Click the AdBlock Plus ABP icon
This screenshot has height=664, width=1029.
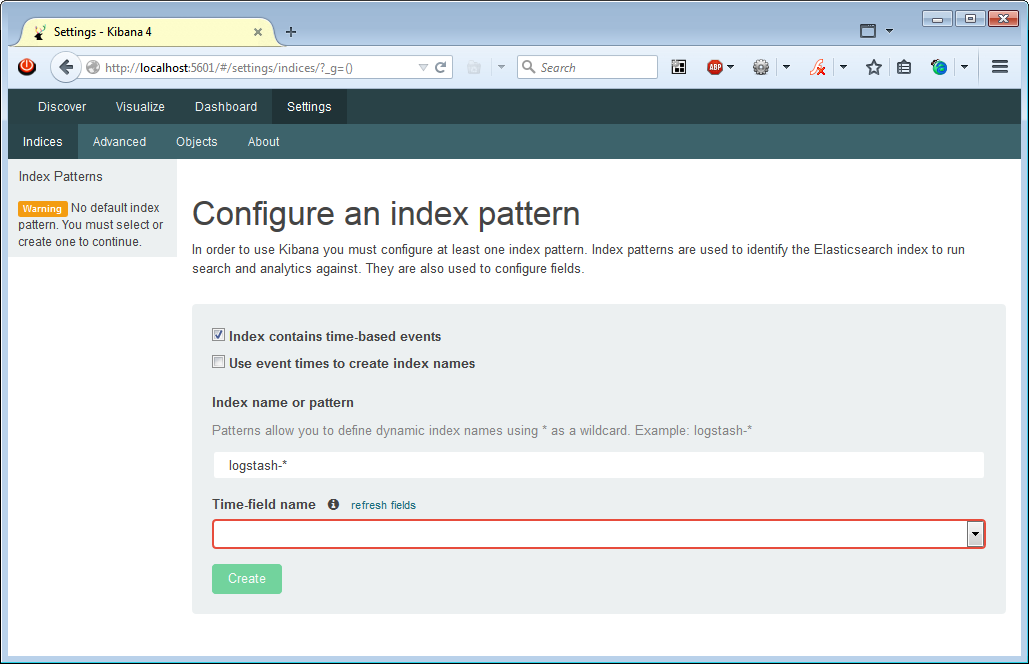[x=715, y=67]
